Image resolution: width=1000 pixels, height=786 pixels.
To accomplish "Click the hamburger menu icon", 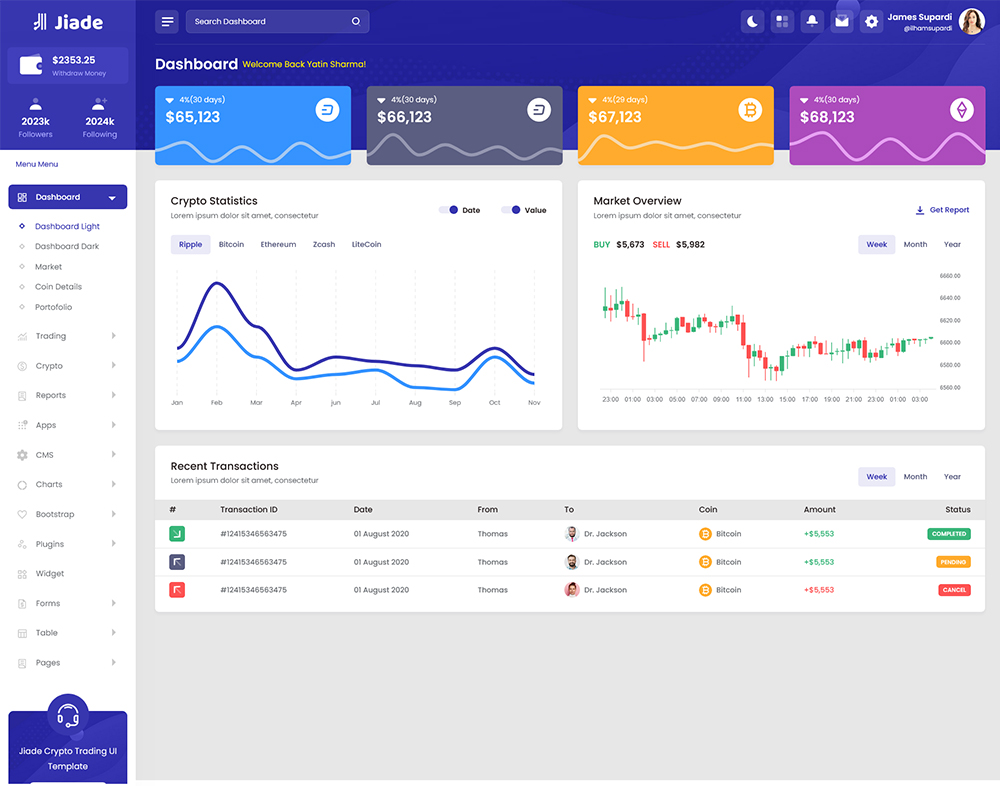I will click(168, 22).
